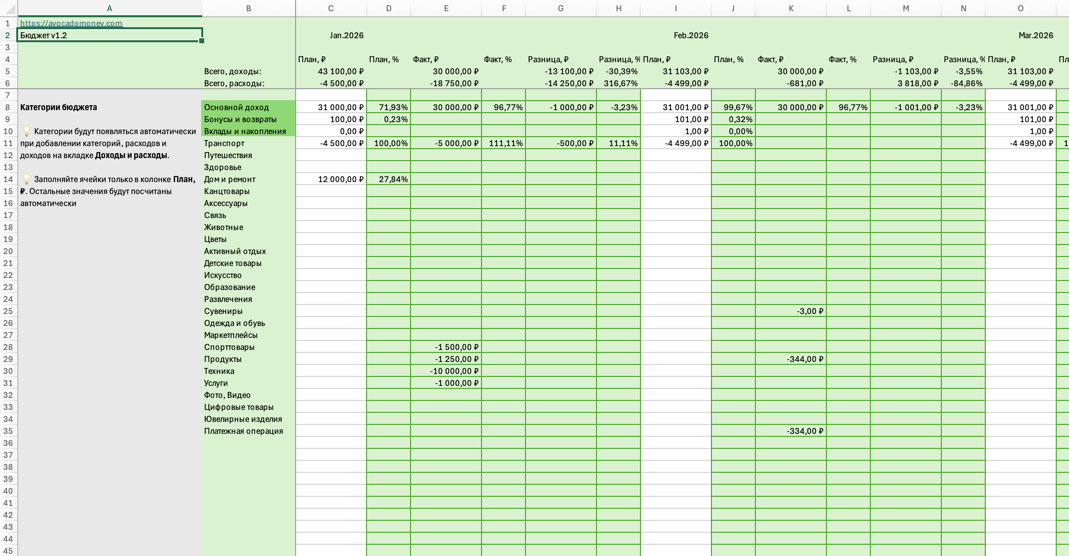Image resolution: width=1069 pixels, height=556 pixels.
Task: Open the avocadomoney.com link in cell A1
Action: click(71, 23)
